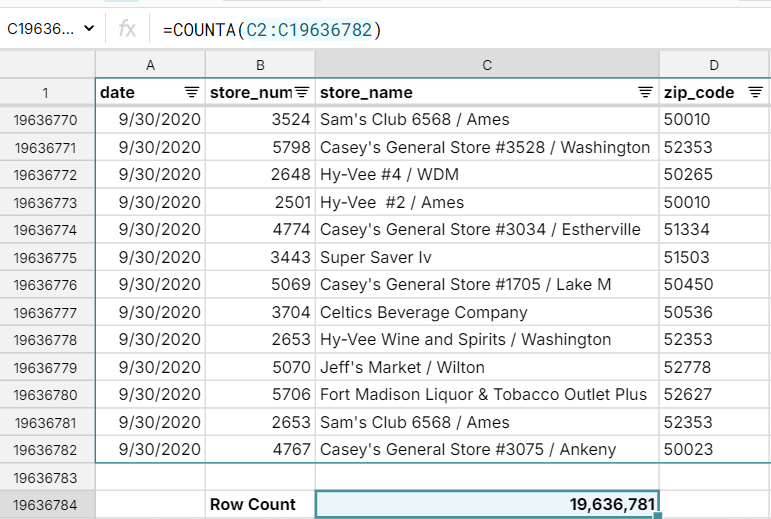
Task: Select cell showing 19,636,781 total
Action: tap(487, 505)
